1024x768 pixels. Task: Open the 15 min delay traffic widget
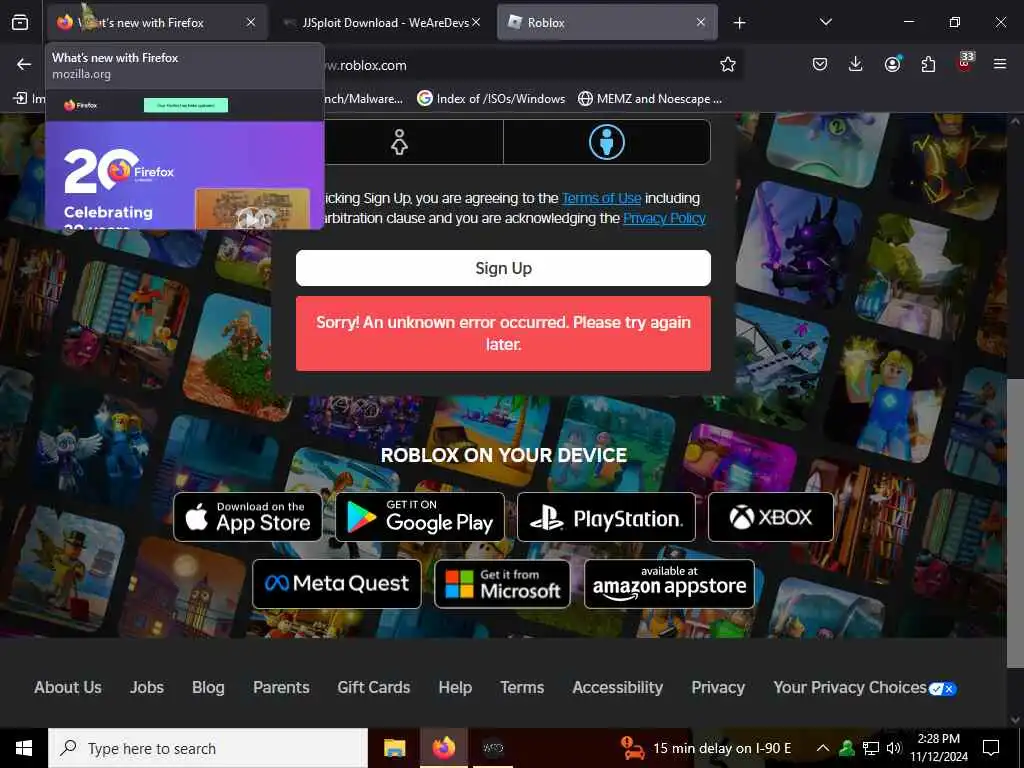[x=705, y=748]
